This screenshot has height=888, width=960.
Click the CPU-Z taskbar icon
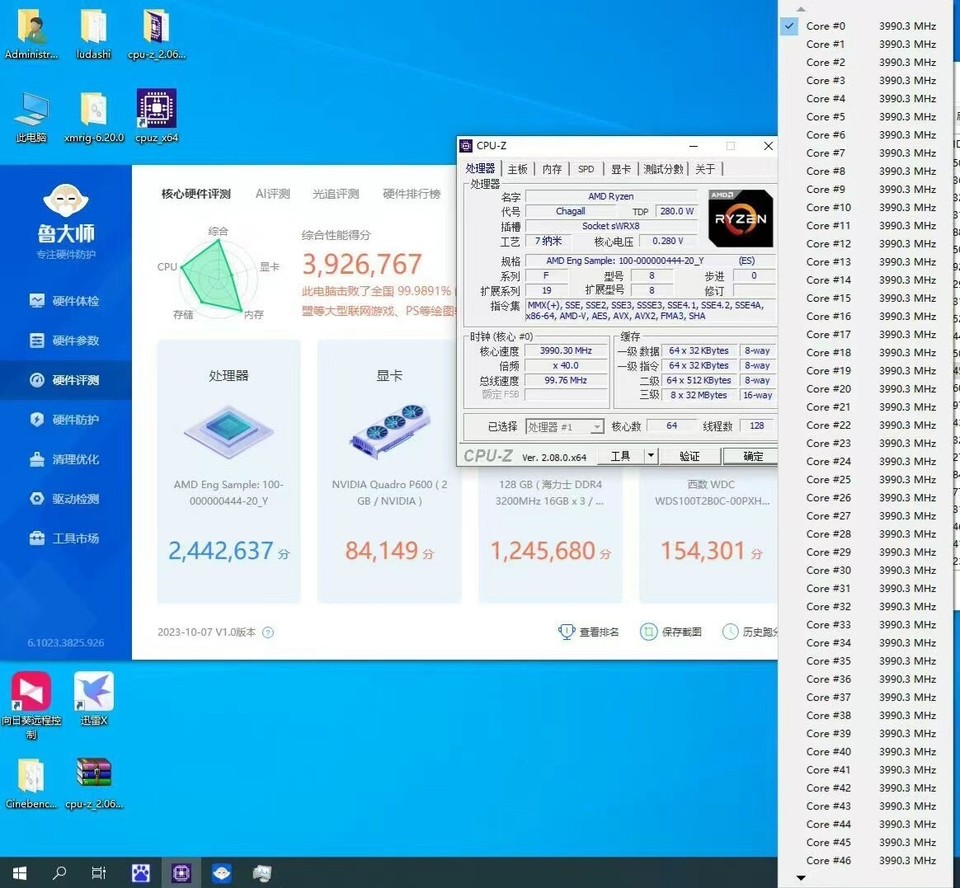click(181, 873)
